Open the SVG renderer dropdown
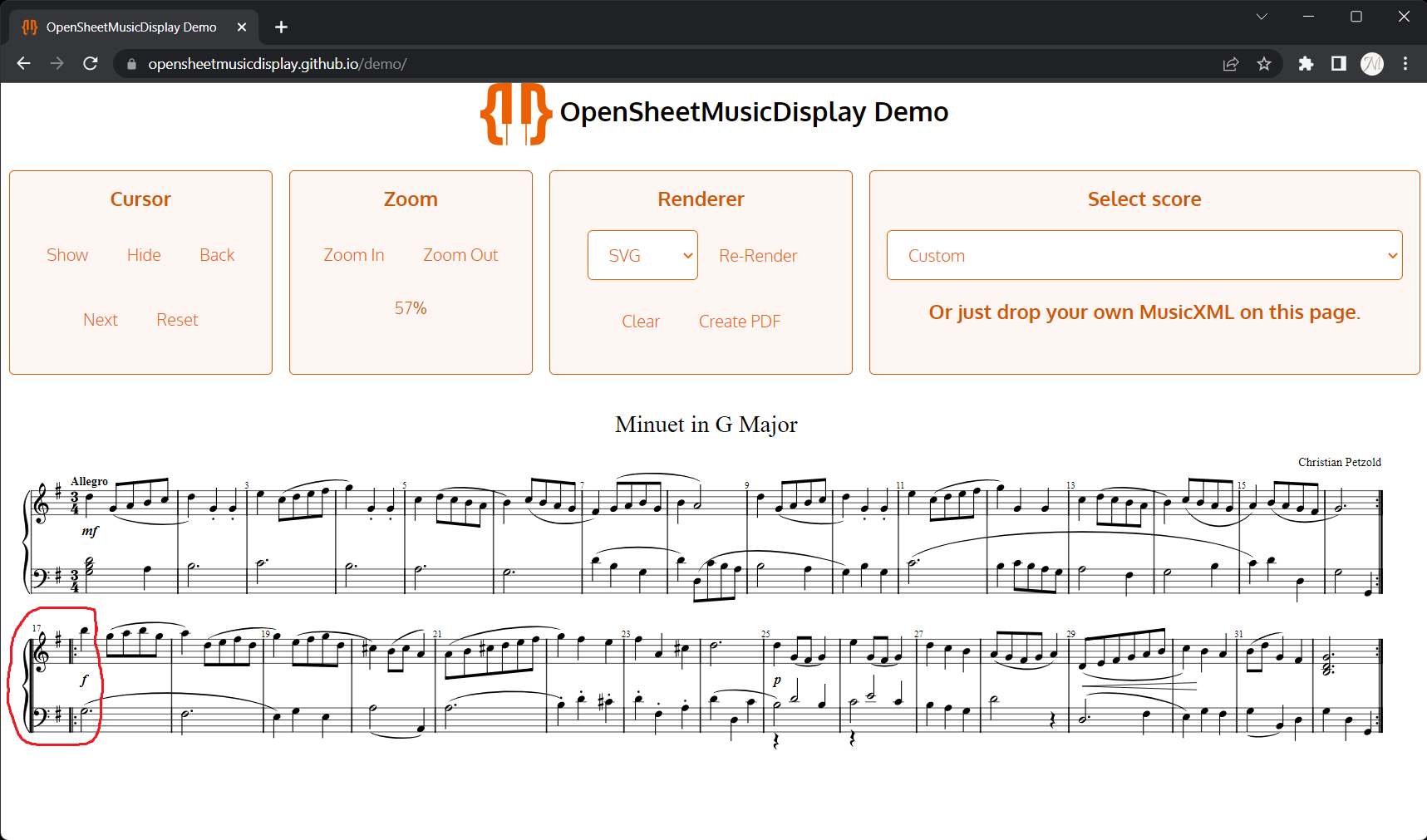The width and height of the screenshot is (1427, 840). [642, 255]
